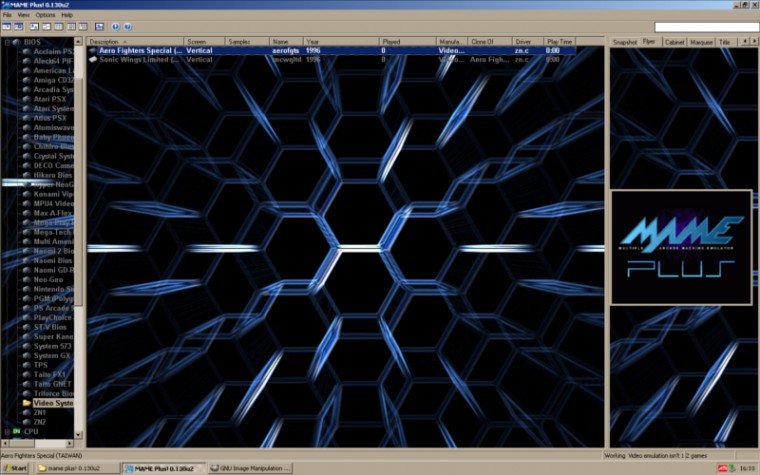
Task: Sort by Screen column header
Action: pyautogui.click(x=204, y=42)
